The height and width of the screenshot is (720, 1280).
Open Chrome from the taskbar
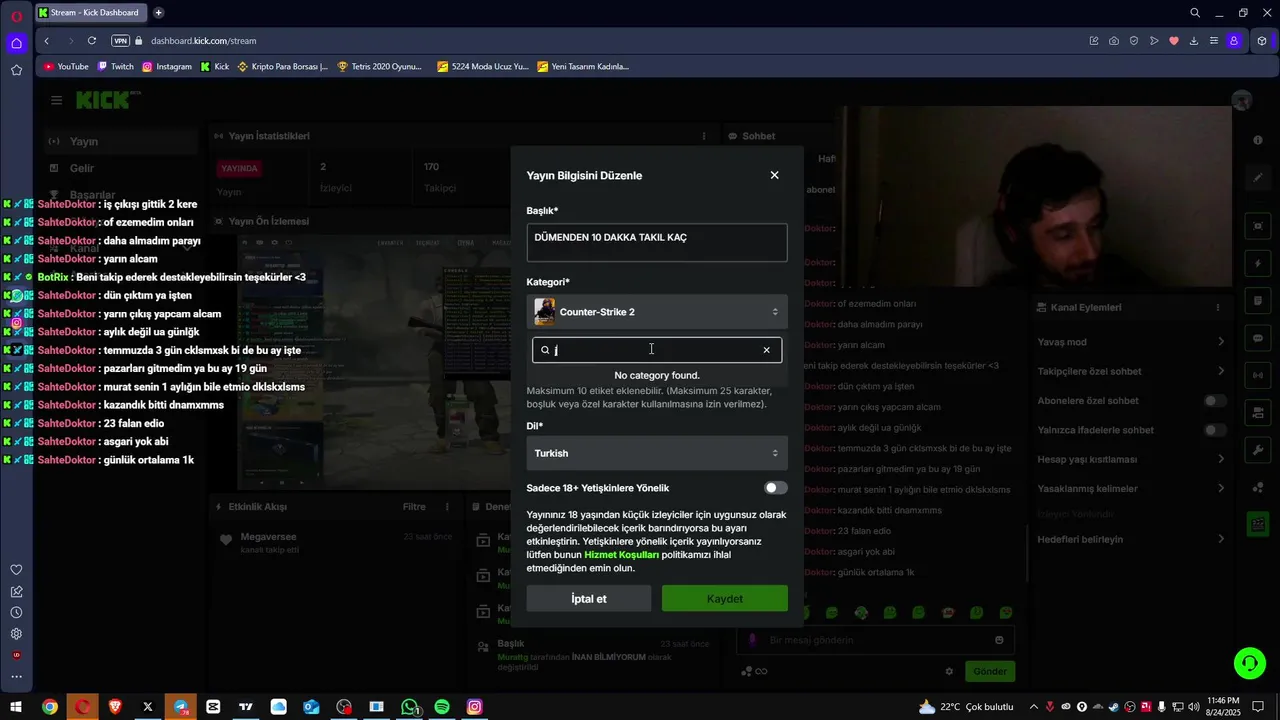(50, 707)
